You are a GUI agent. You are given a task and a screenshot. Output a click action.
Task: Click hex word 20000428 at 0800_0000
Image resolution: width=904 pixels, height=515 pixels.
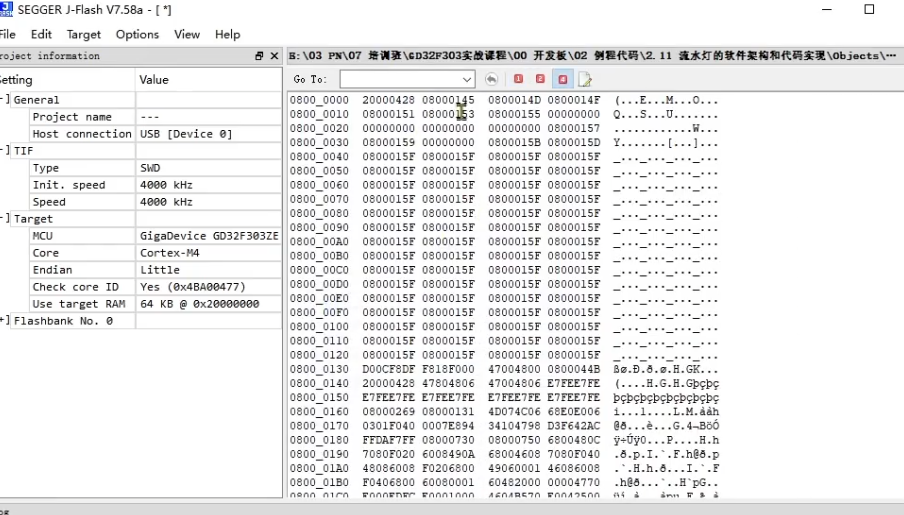[x=389, y=100]
